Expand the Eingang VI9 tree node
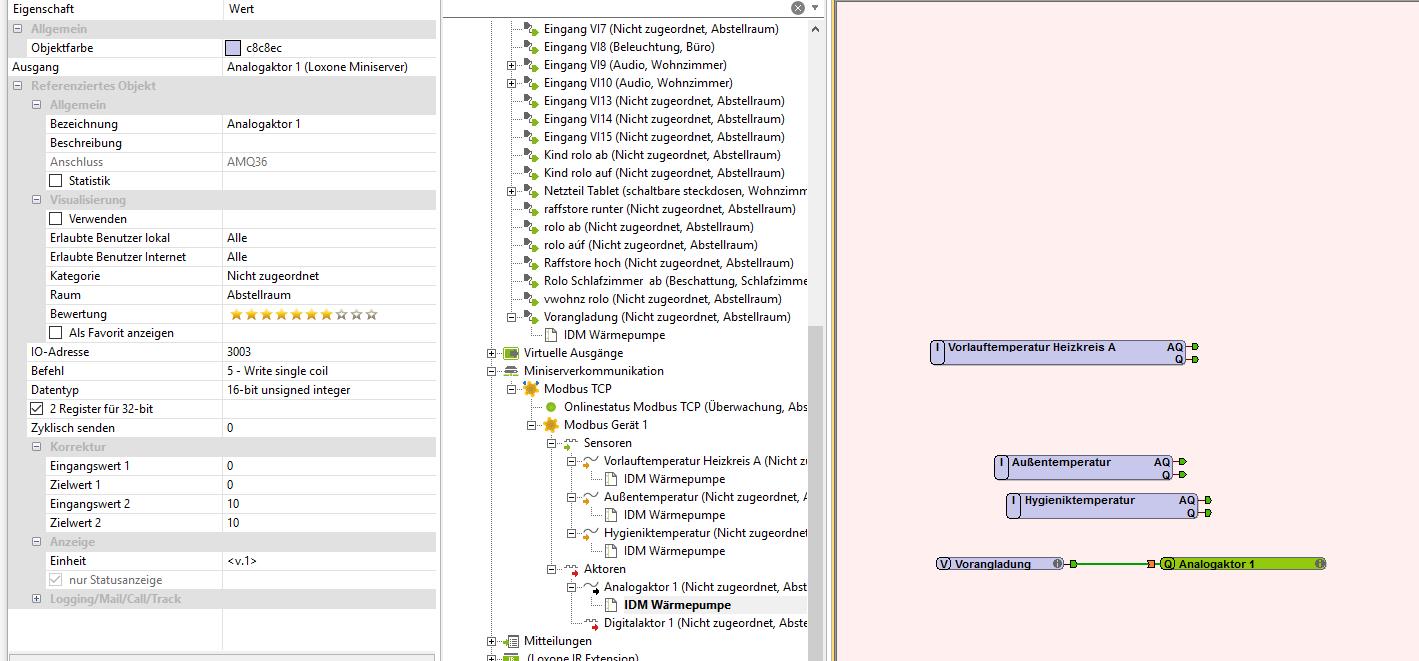 click(511, 66)
